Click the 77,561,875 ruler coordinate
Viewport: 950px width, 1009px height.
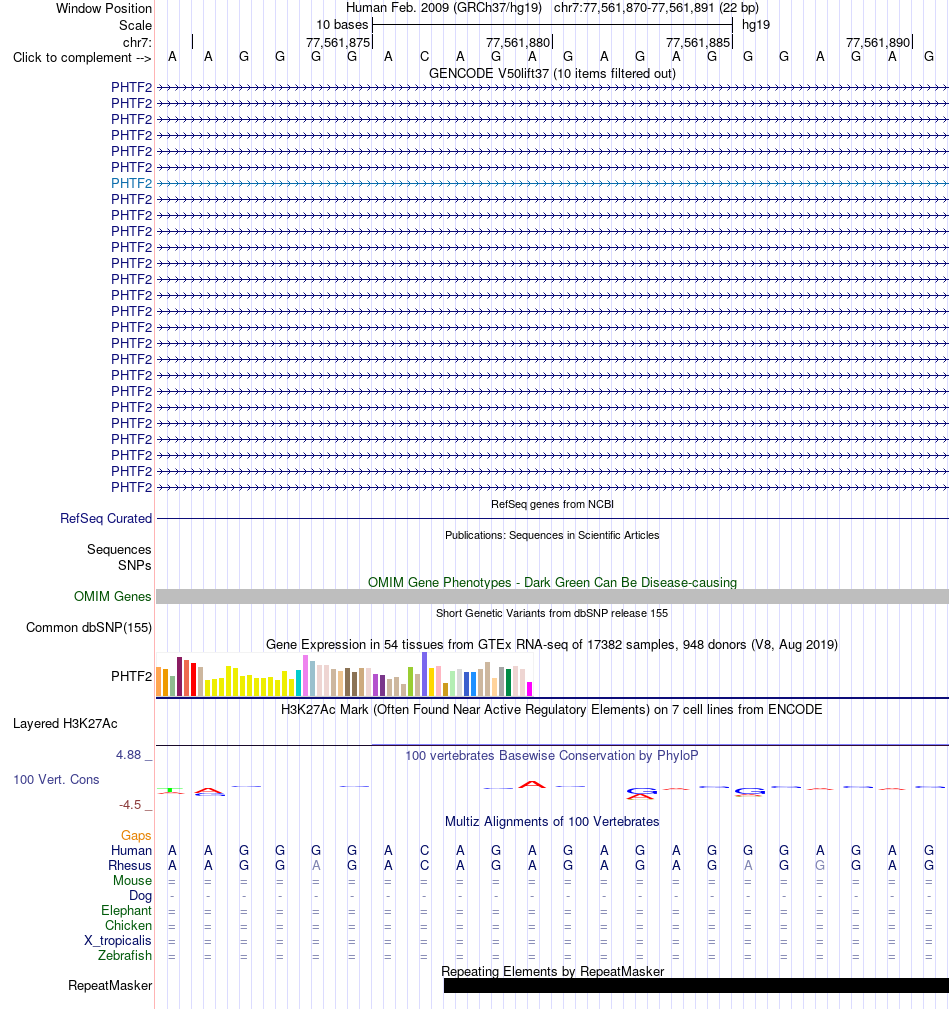(338, 42)
